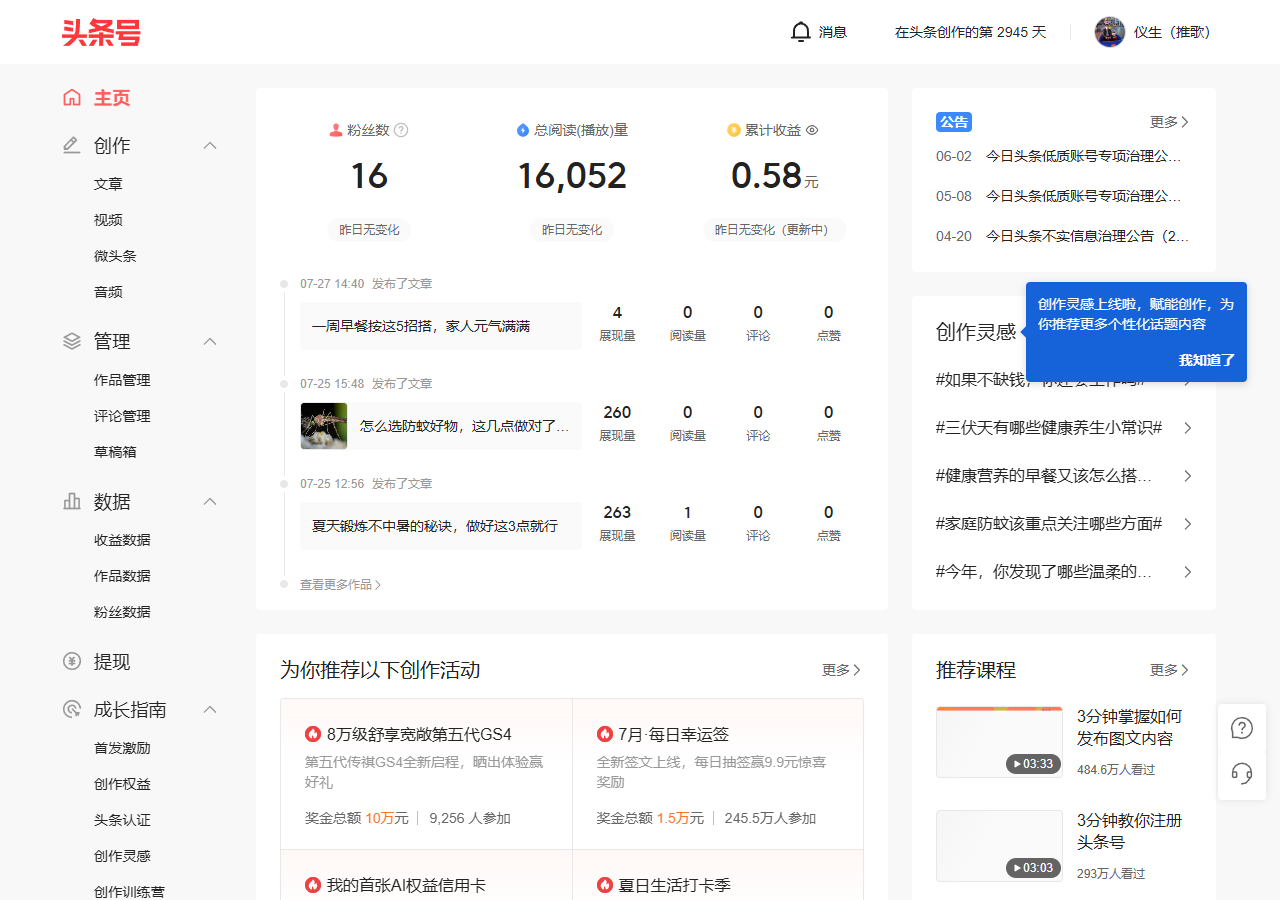The height and width of the screenshot is (900, 1280).
Task: Click arrow beside #三伏天有哪些健康养生小常识#
Action: pos(1188,428)
